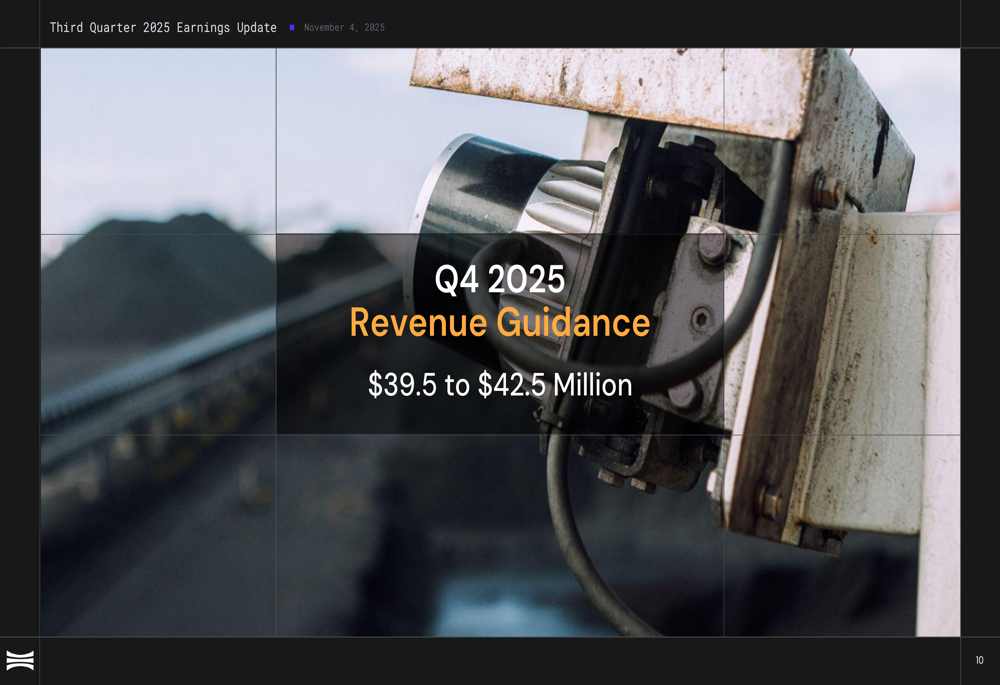The image size is (1000, 685).
Task: Click the November 4, 2025 date text
Action: (x=344, y=27)
